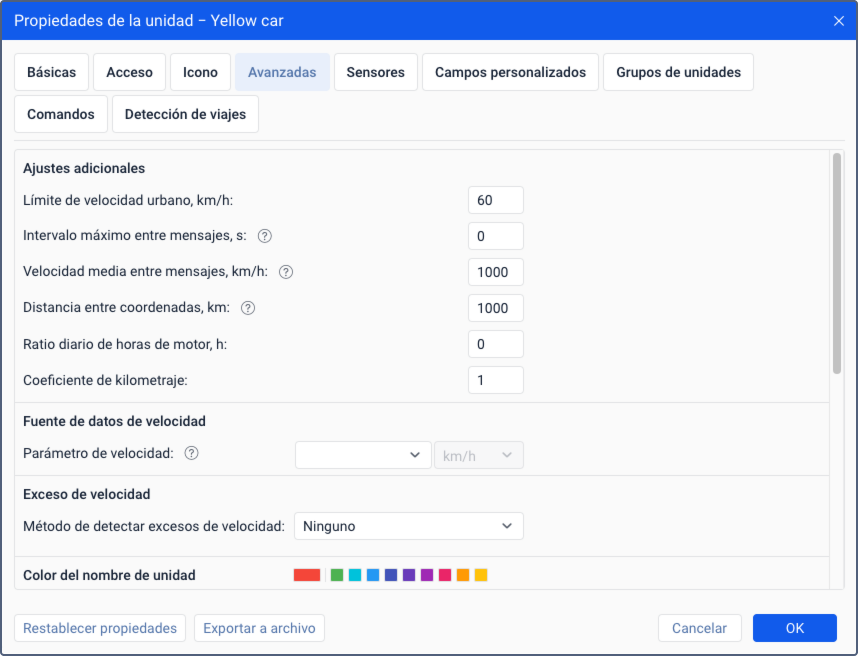The height and width of the screenshot is (656, 858).
Task: Click Exportar a archivo button
Action: (259, 628)
